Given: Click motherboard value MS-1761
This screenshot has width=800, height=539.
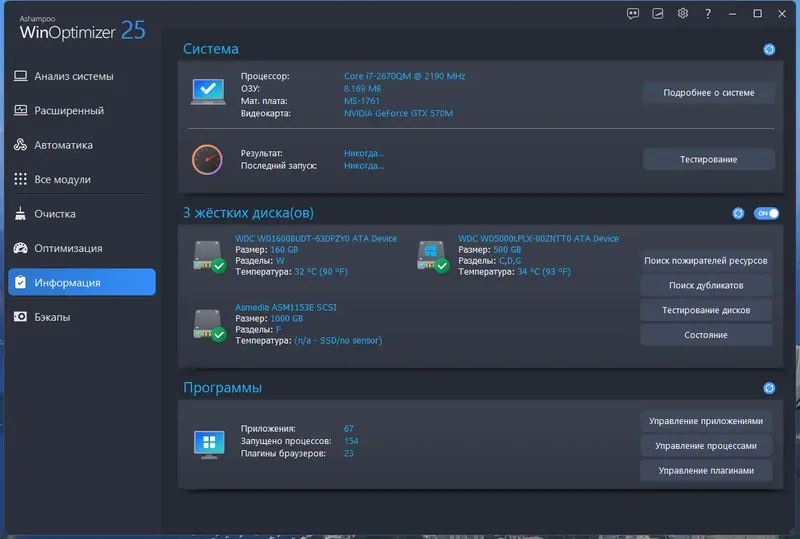Looking at the screenshot, I should tap(362, 101).
